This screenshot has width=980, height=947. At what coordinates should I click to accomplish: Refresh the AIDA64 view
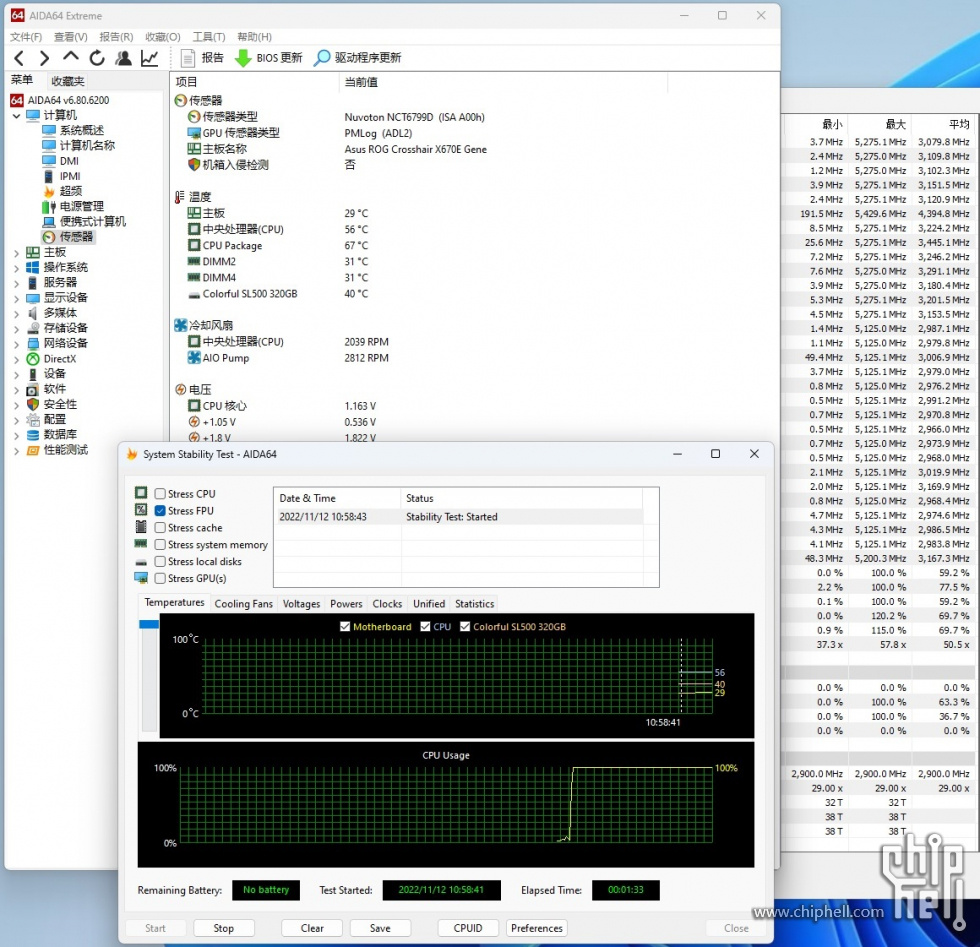point(97,58)
